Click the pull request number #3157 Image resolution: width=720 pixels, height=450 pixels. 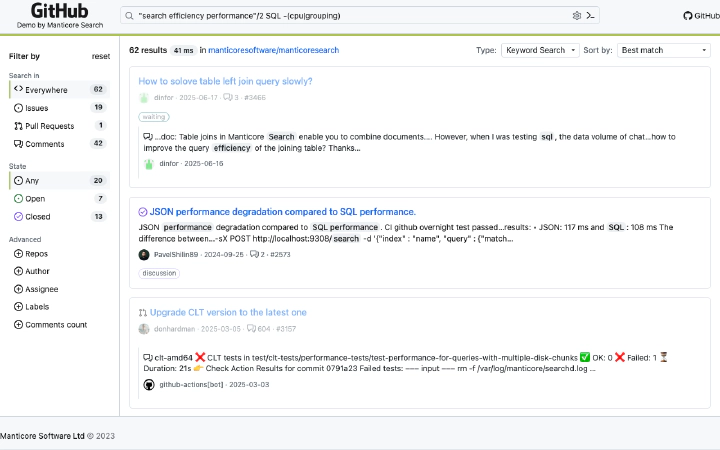pos(286,329)
